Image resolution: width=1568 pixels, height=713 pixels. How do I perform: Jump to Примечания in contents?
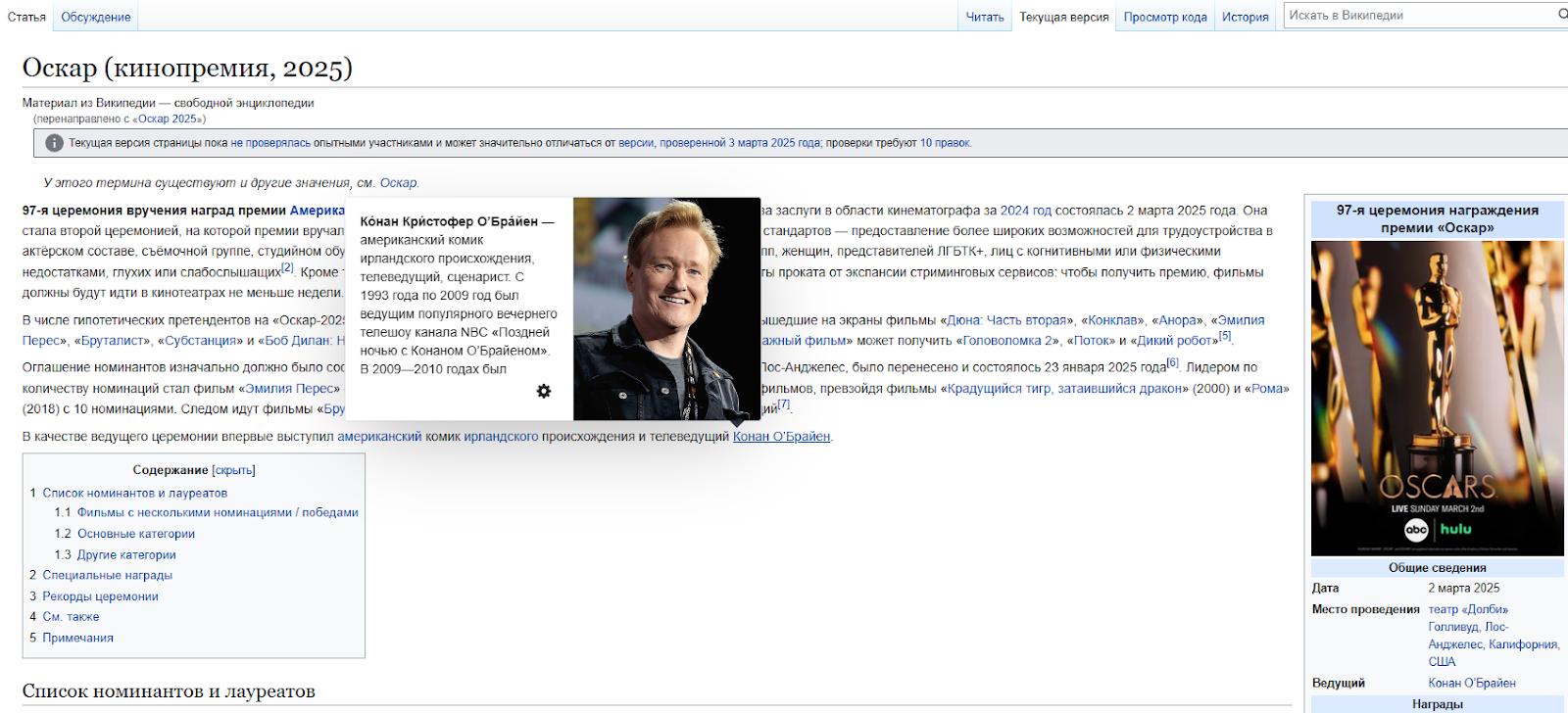pyautogui.click(x=77, y=638)
